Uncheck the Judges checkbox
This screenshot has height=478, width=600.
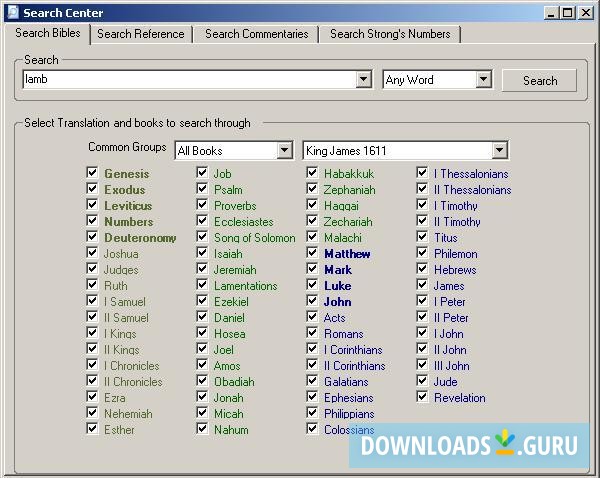click(x=92, y=269)
